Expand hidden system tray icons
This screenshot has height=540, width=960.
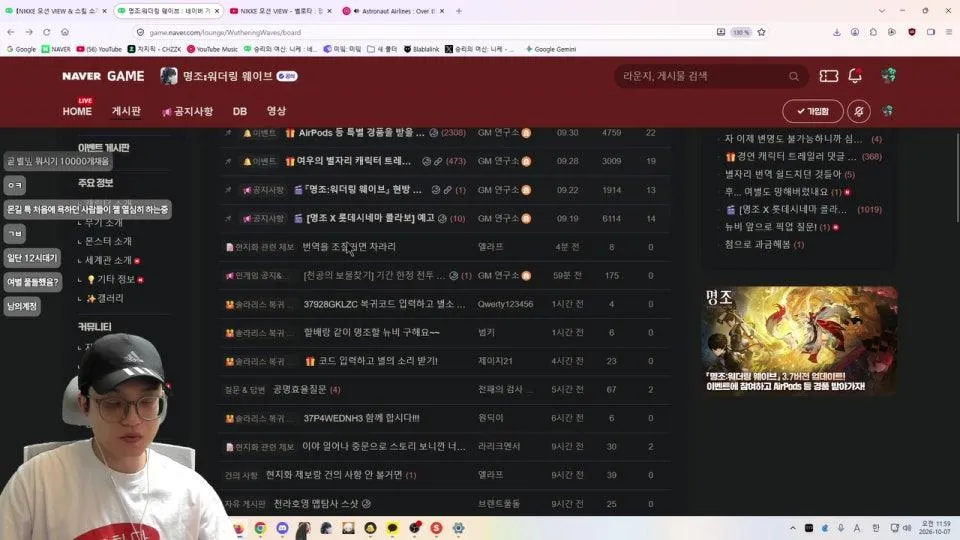pos(792,528)
